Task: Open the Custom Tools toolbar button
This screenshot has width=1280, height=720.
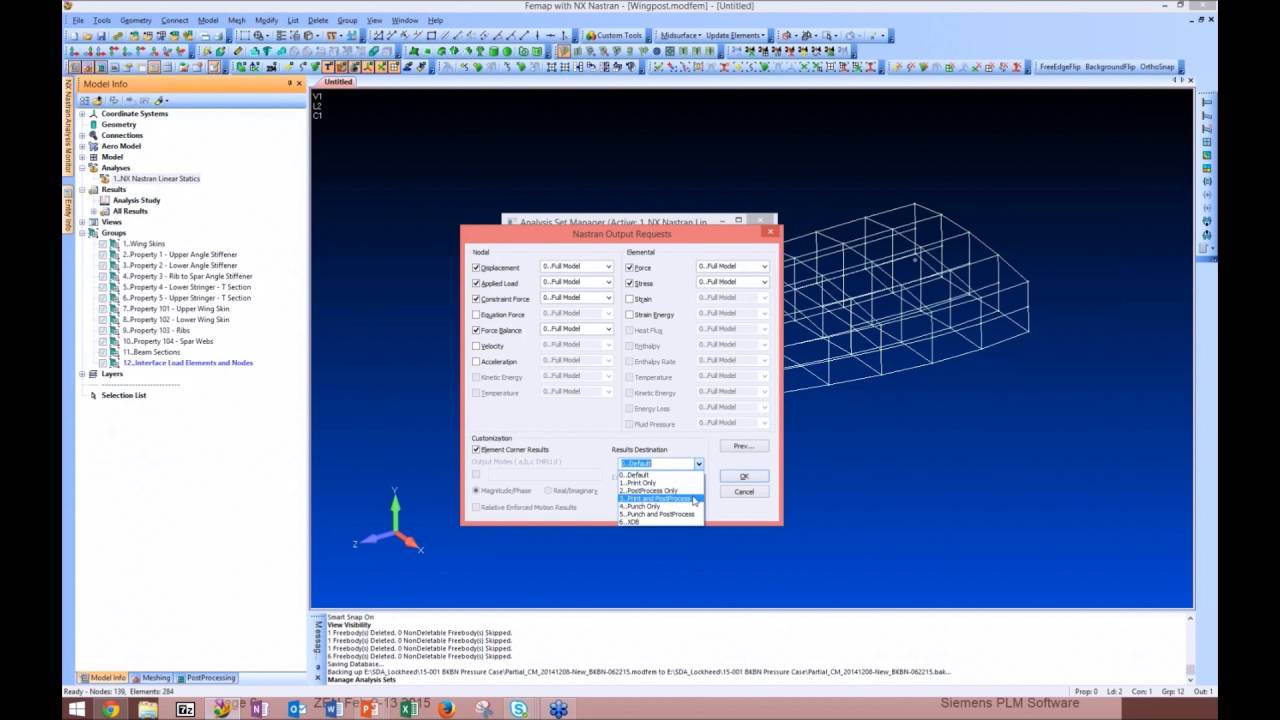Action: point(614,36)
